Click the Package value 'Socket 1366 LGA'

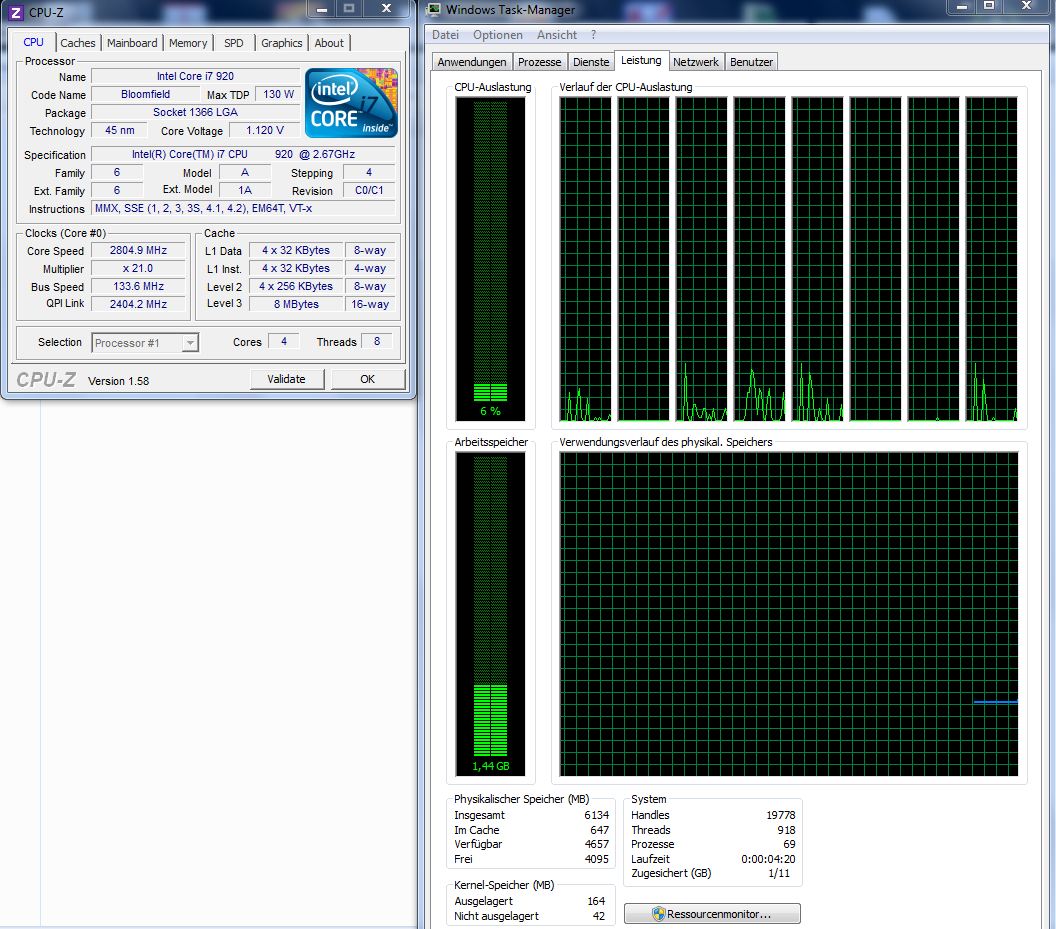click(195, 113)
